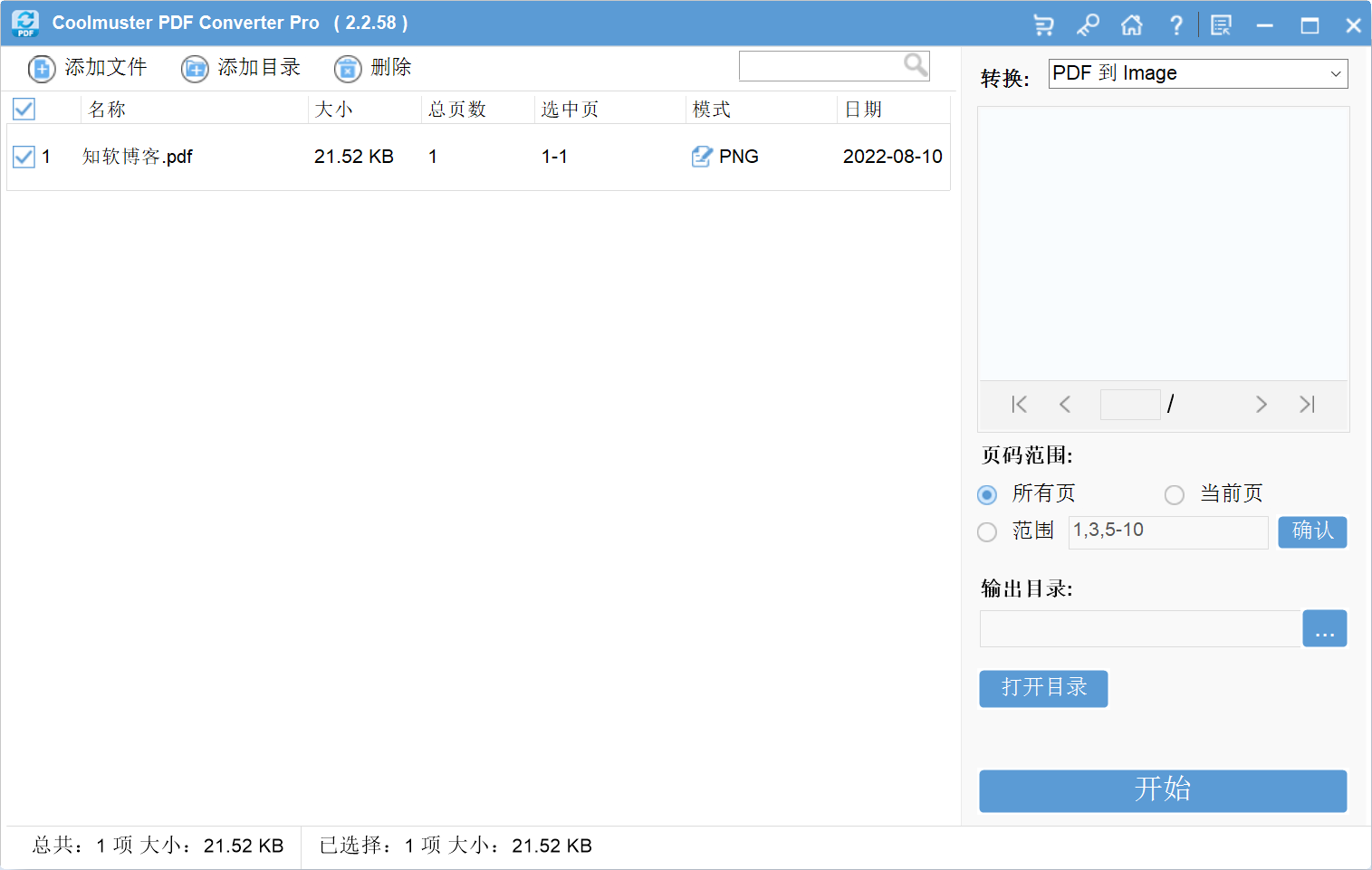Click the shopping cart purchase icon
This screenshot has height=870, width=1372.
click(1043, 25)
